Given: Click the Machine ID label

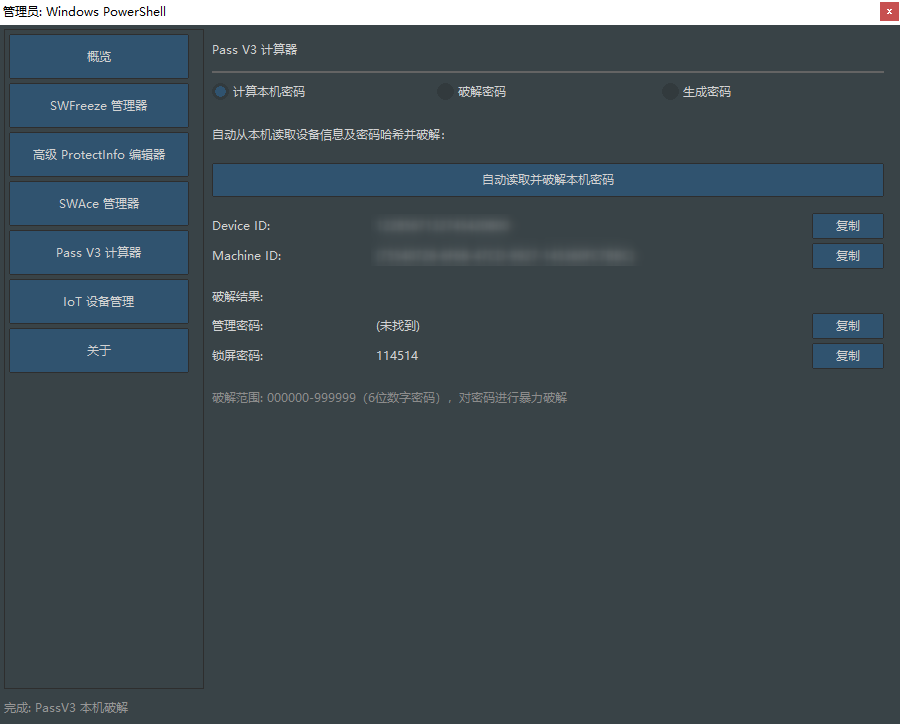Looking at the screenshot, I should [247, 255].
